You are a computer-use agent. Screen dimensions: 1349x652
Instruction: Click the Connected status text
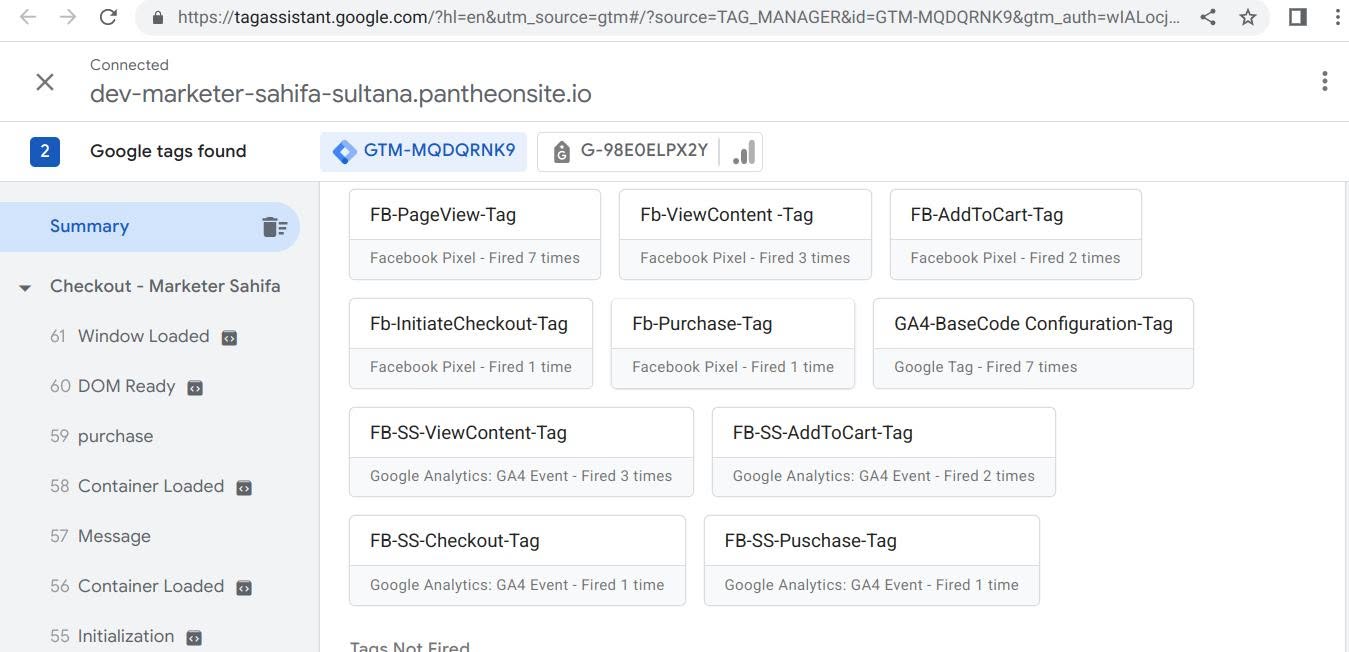coord(129,65)
